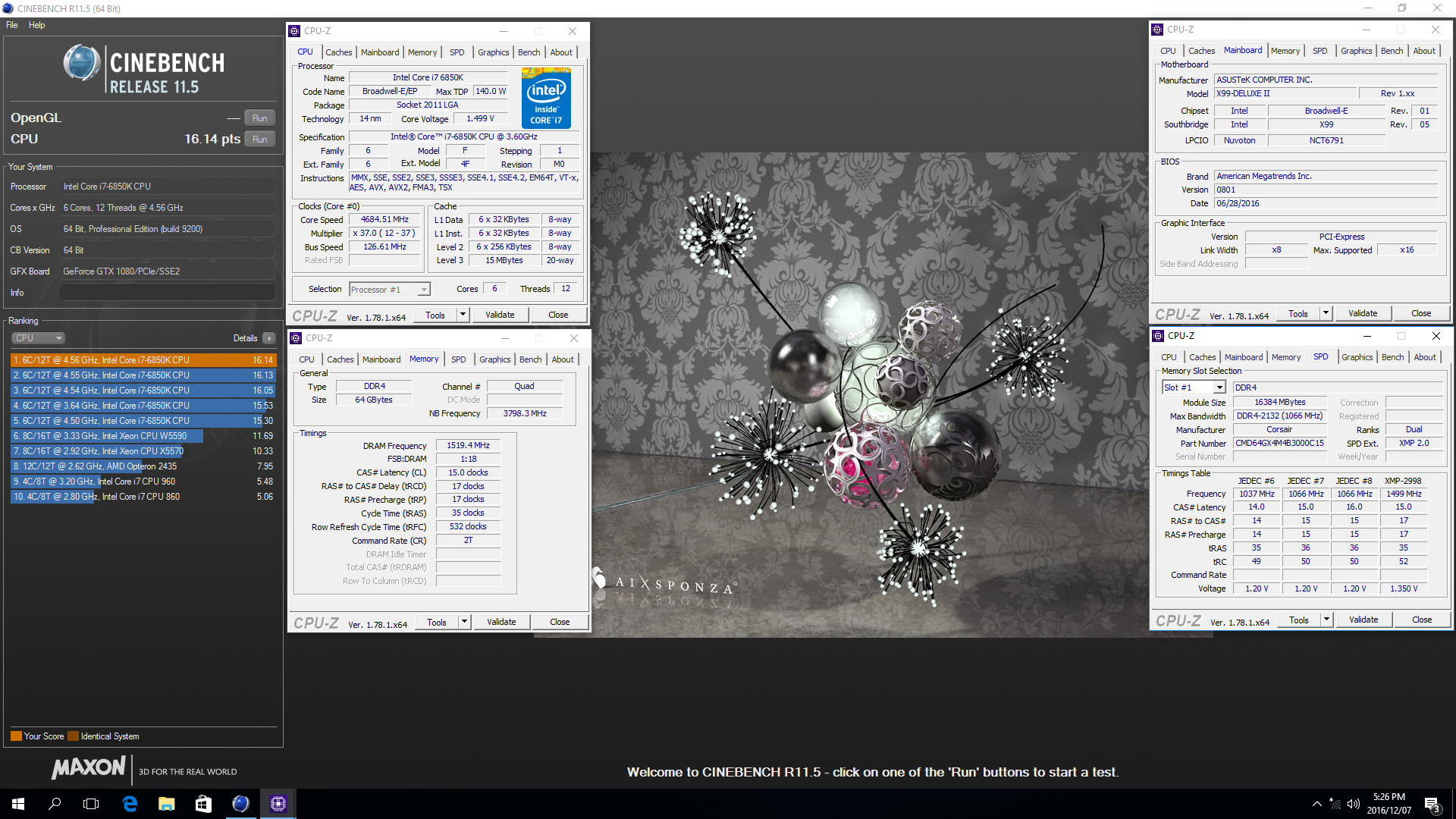Open the Cinebench File menu
The width and height of the screenshot is (1456, 819).
coord(12,25)
